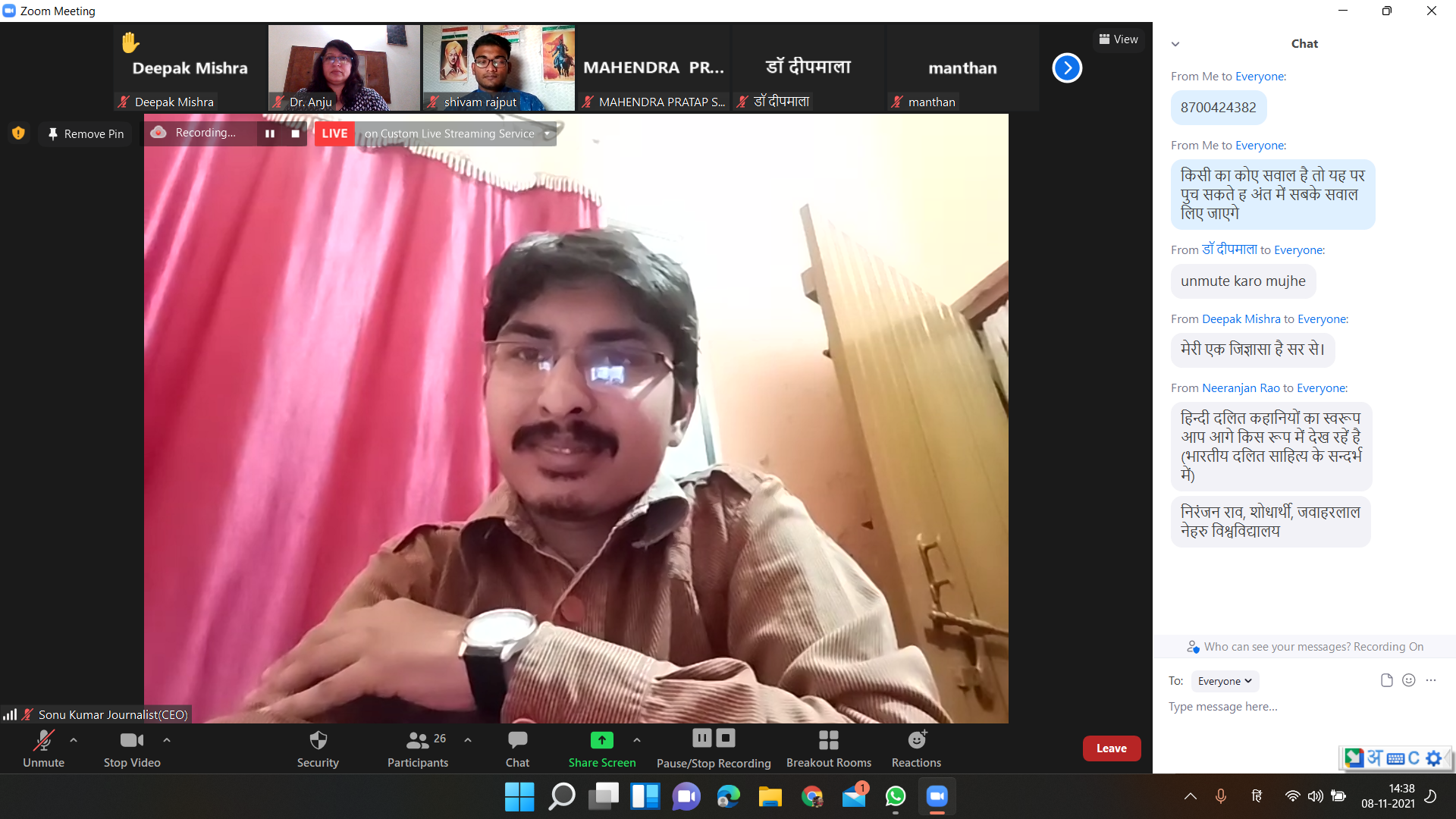Click Remove Pin button
This screenshot has width=1456, height=819.
86,133
